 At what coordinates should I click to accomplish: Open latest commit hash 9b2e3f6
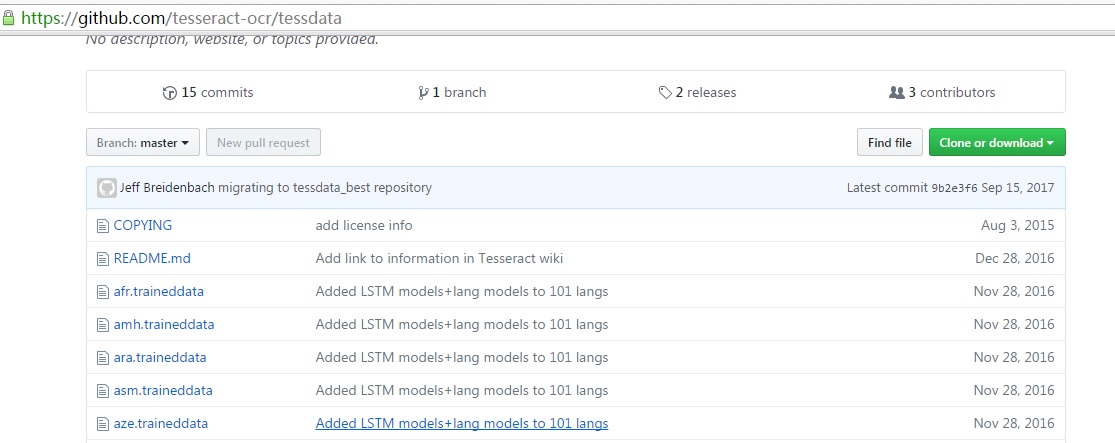click(x=954, y=188)
